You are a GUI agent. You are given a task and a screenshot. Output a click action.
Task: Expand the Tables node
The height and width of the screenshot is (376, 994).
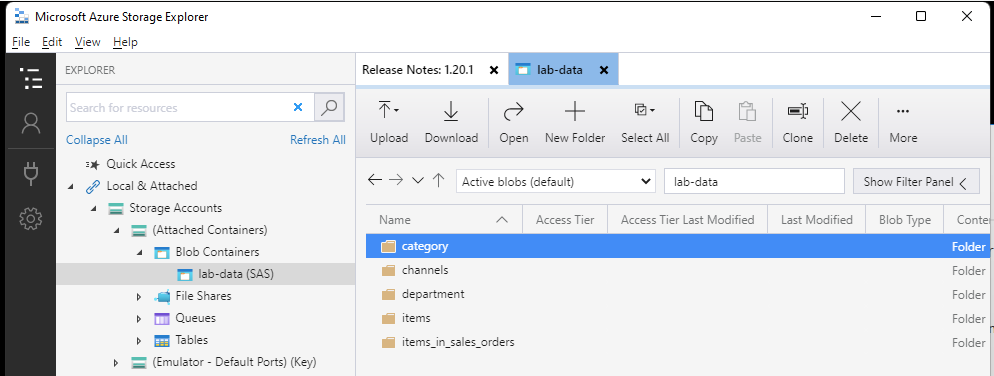(x=139, y=340)
